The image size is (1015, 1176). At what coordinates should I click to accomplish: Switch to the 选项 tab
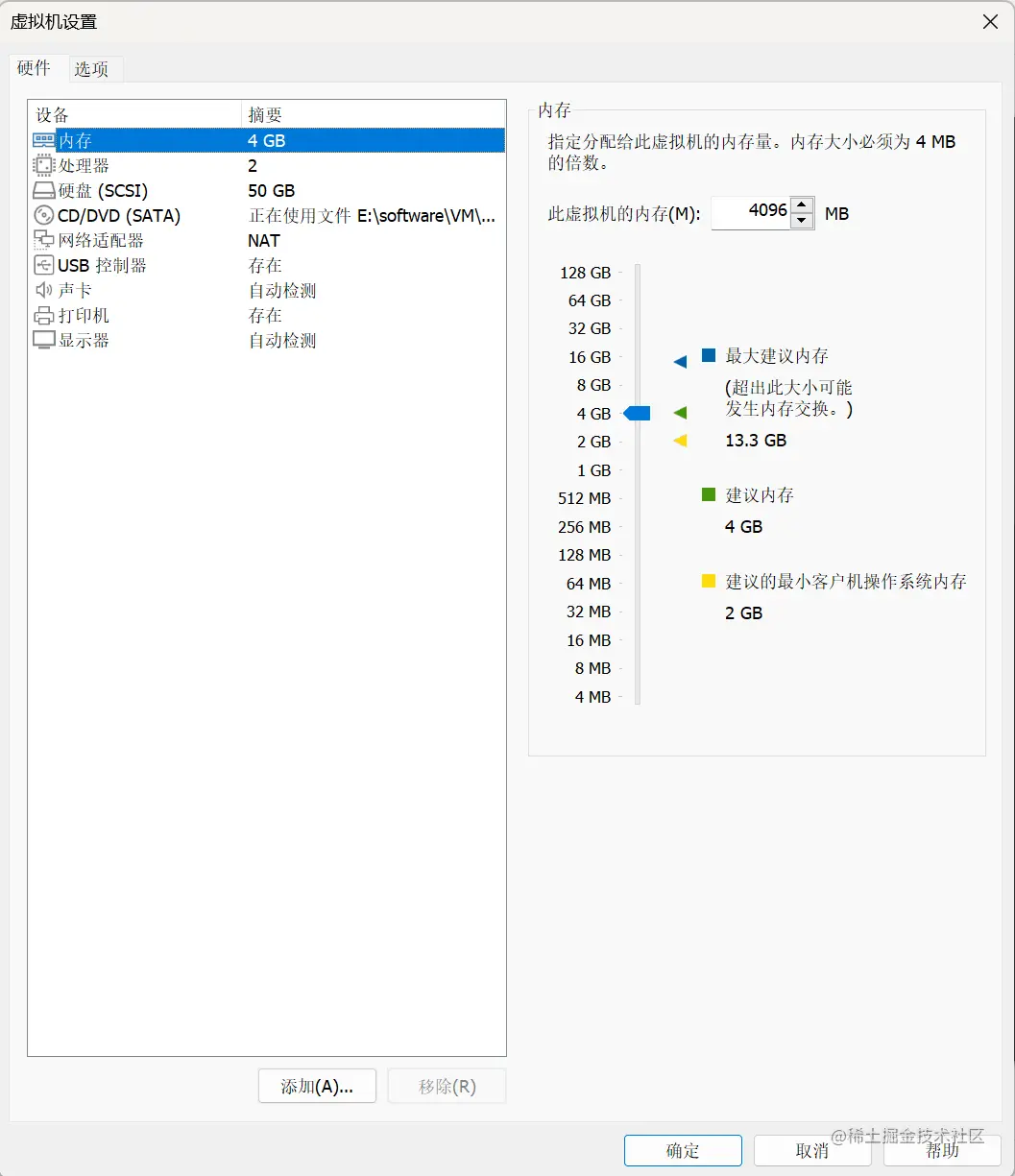[x=93, y=68]
